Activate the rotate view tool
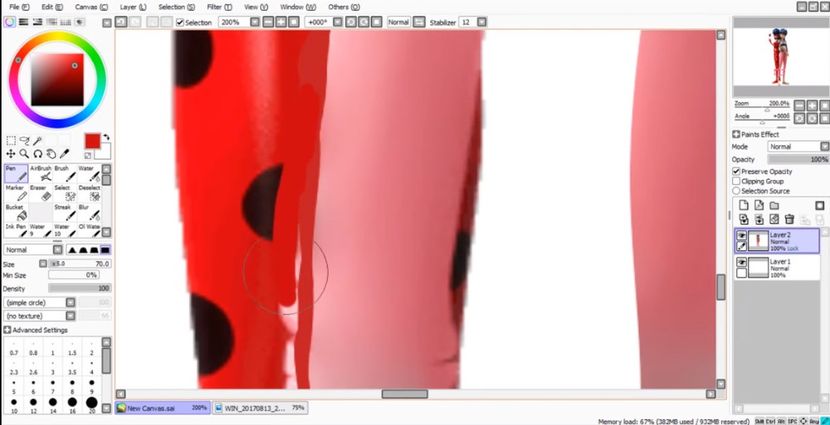This screenshot has height=425, width=830. coord(38,154)
